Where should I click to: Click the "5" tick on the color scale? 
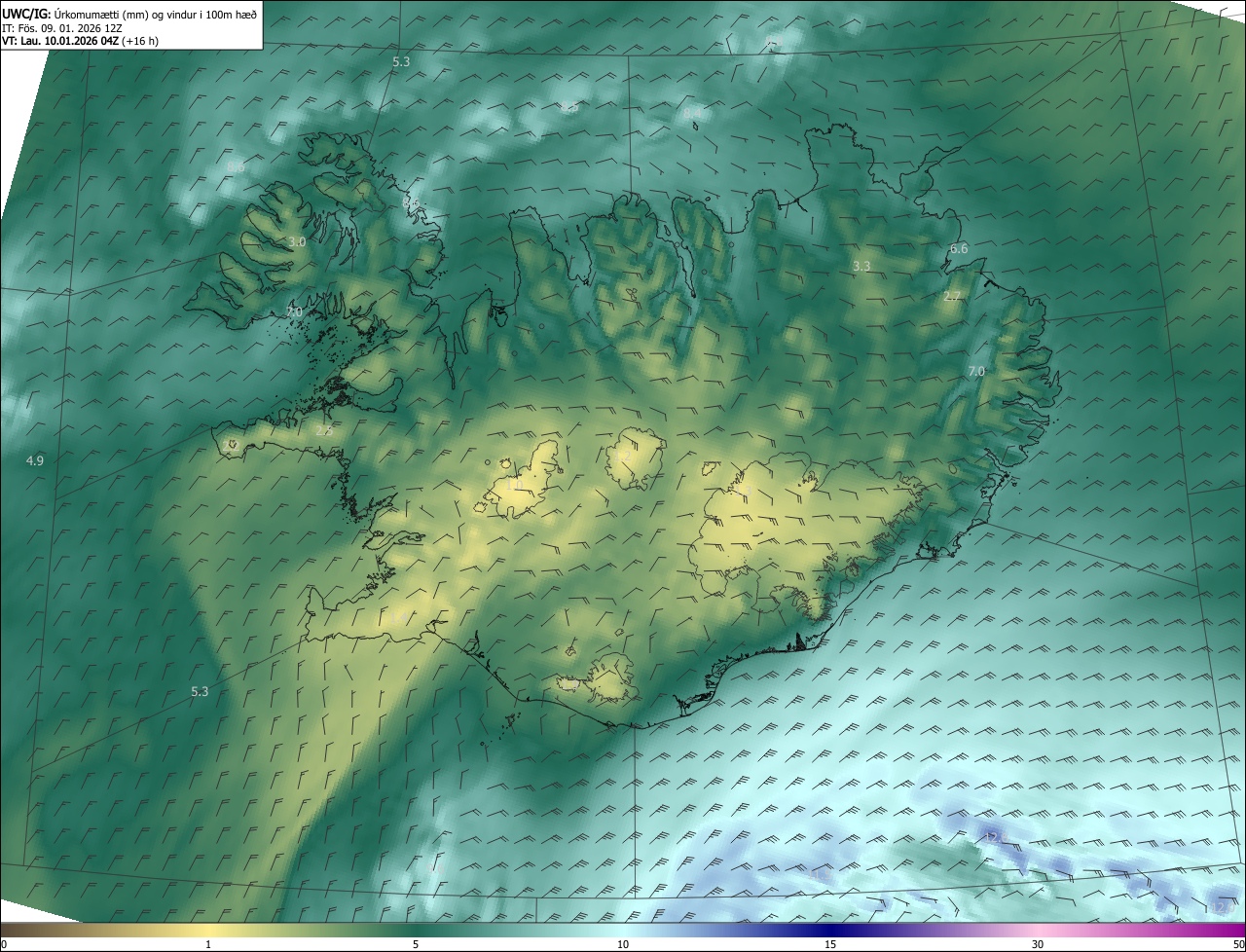pos(416,944)
